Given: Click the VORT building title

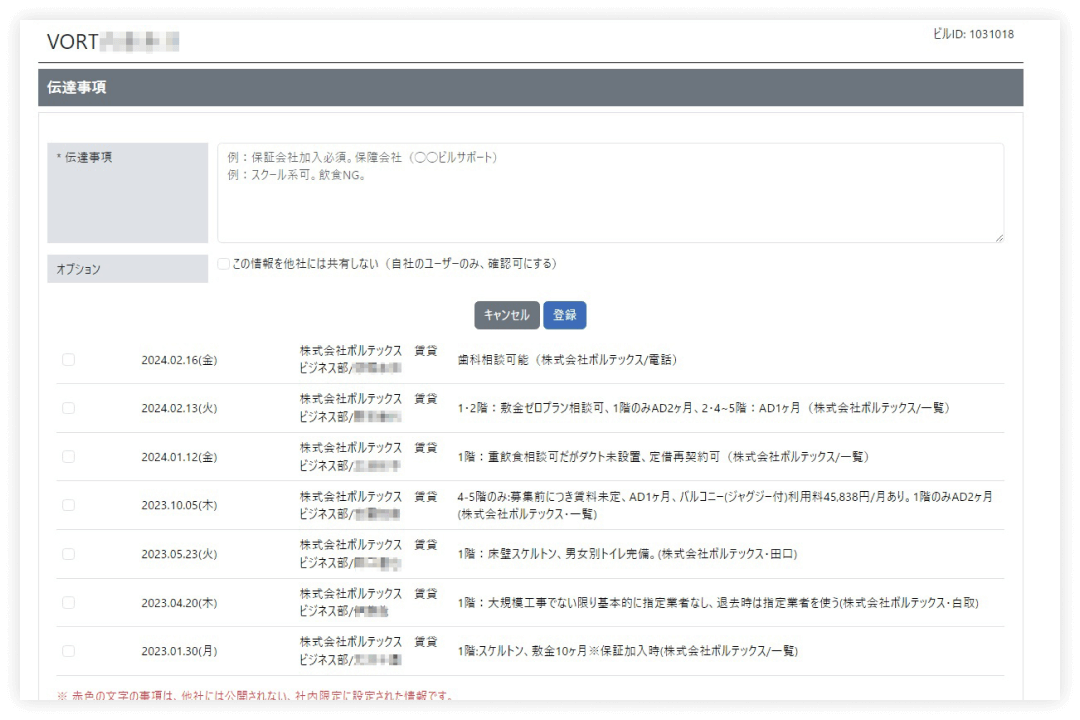Looking at the screenshot, I should [x=113, y=41].
